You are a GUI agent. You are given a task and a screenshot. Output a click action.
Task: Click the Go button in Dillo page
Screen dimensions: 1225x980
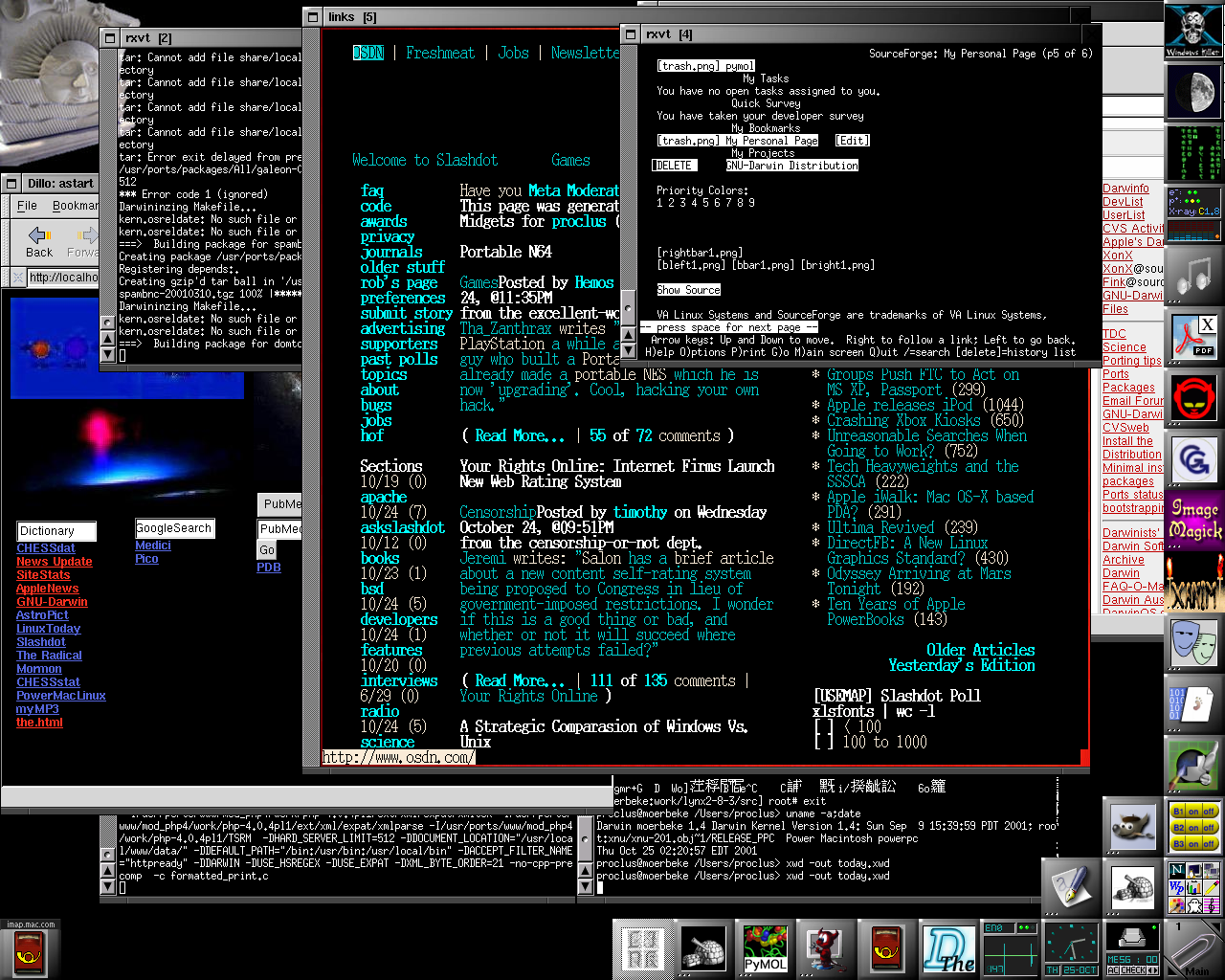267,550
